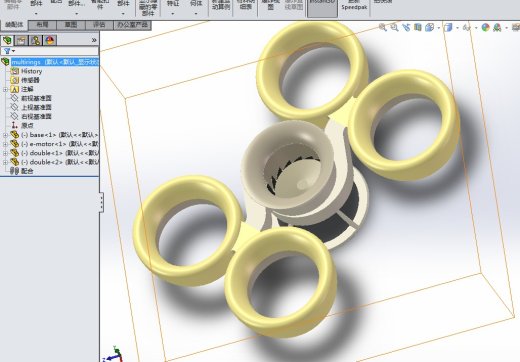Viewport: 520px width, 362px height.
Task: Switch to the 办公室产品 office products tab
Action: (x=133, y=25)
